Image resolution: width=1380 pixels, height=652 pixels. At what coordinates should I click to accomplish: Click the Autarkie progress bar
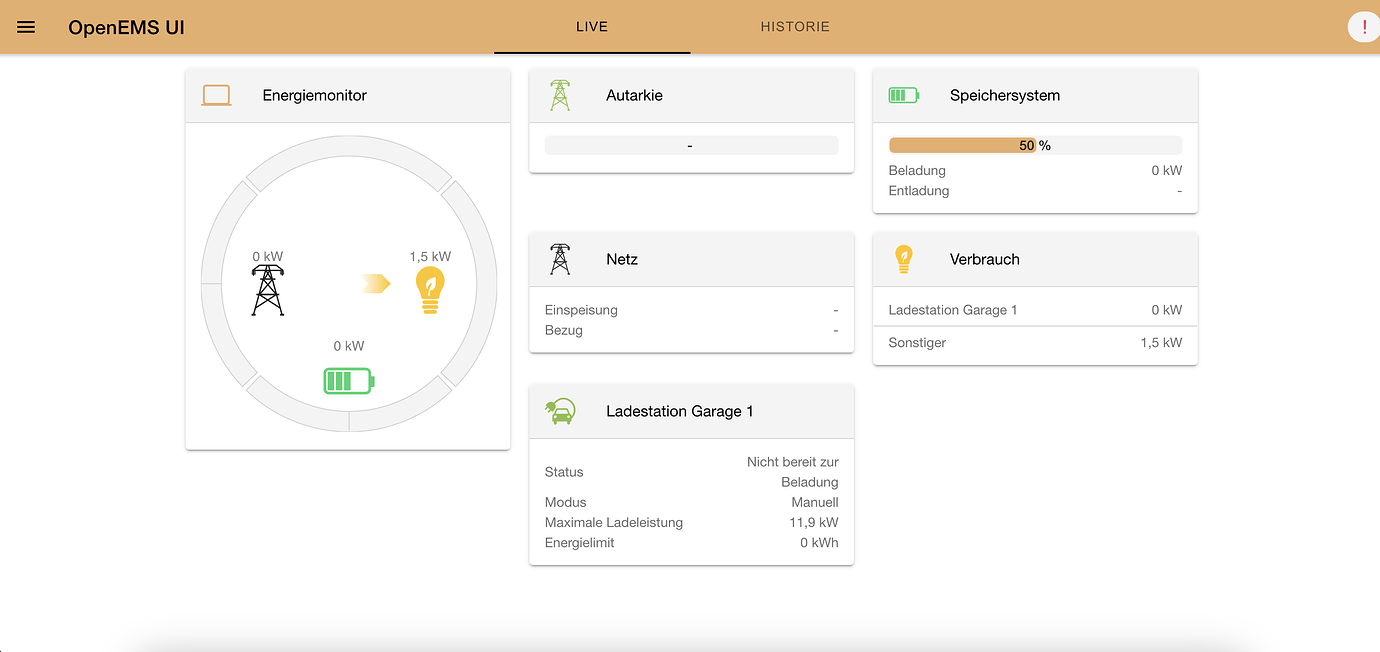click(691, 146)
